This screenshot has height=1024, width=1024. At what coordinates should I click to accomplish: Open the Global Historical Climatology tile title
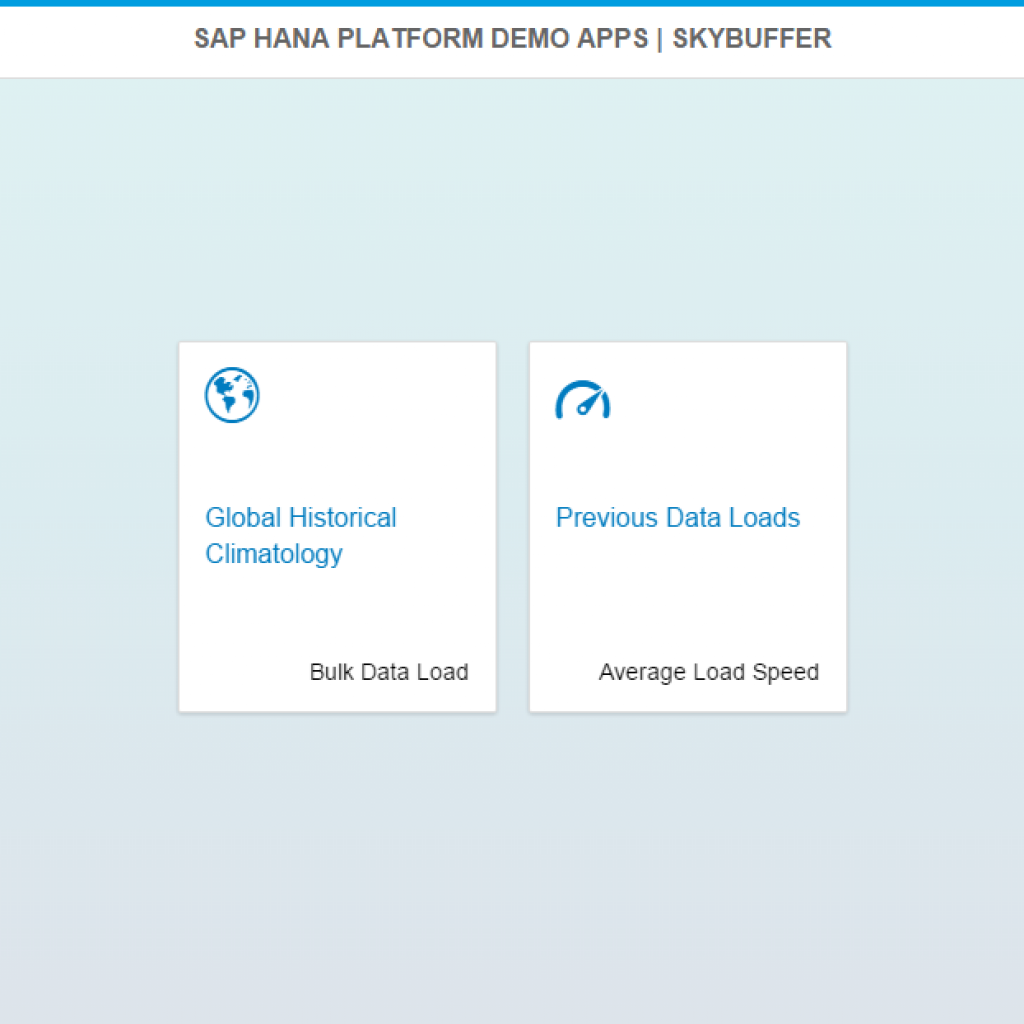pos(300,536)
